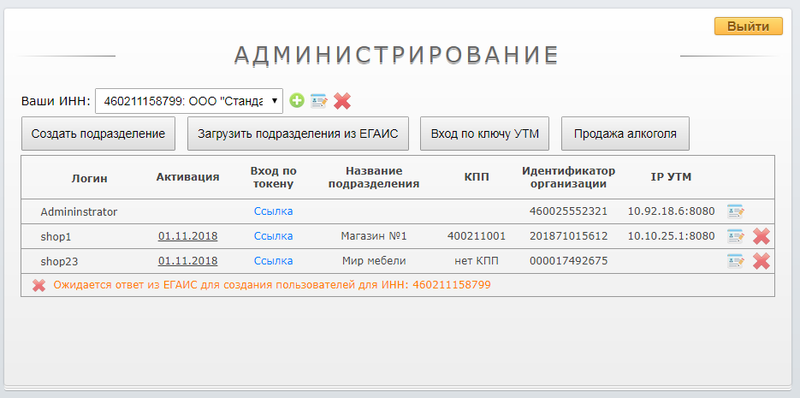The image size is (800, 398).
Task: Click Вход по ключу УТМ button
Action: tap(485, 134)
